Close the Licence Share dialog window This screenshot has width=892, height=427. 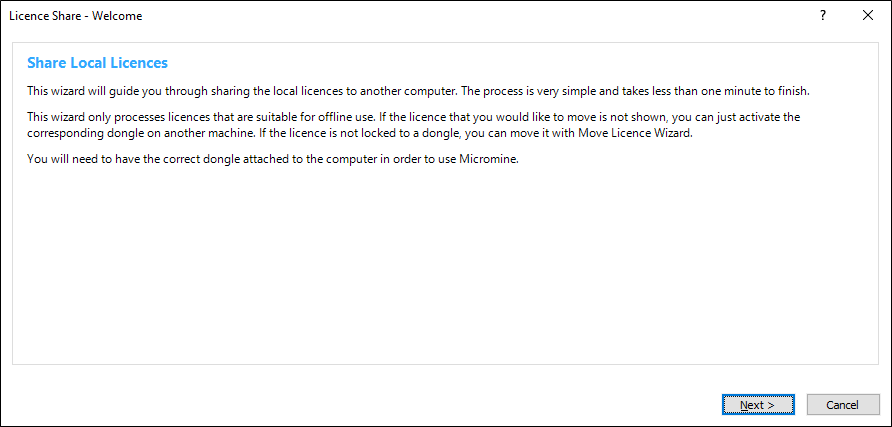[x=866, y=16]
